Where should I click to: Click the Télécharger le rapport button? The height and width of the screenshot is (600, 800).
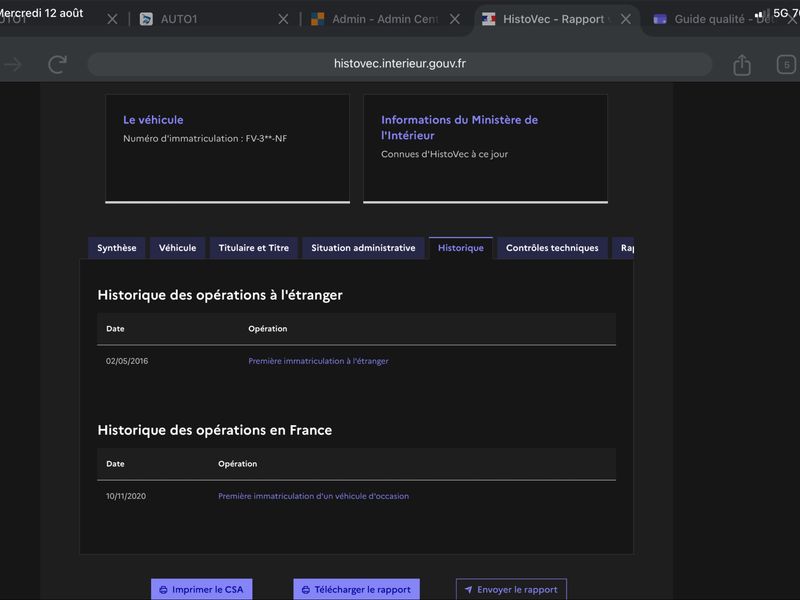click(x=356, y=589)
